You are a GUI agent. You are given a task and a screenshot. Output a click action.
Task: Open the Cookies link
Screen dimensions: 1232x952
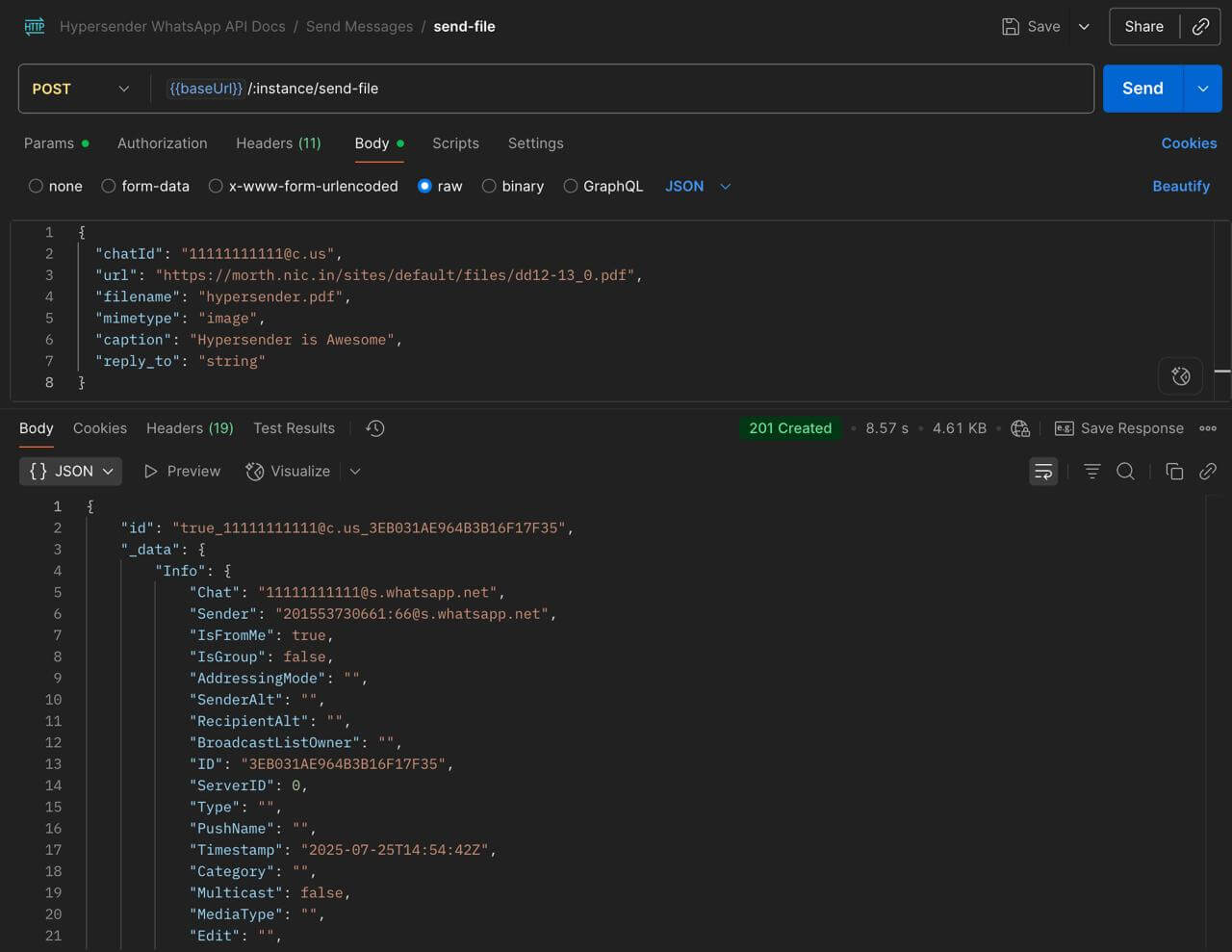point(1189,143)
